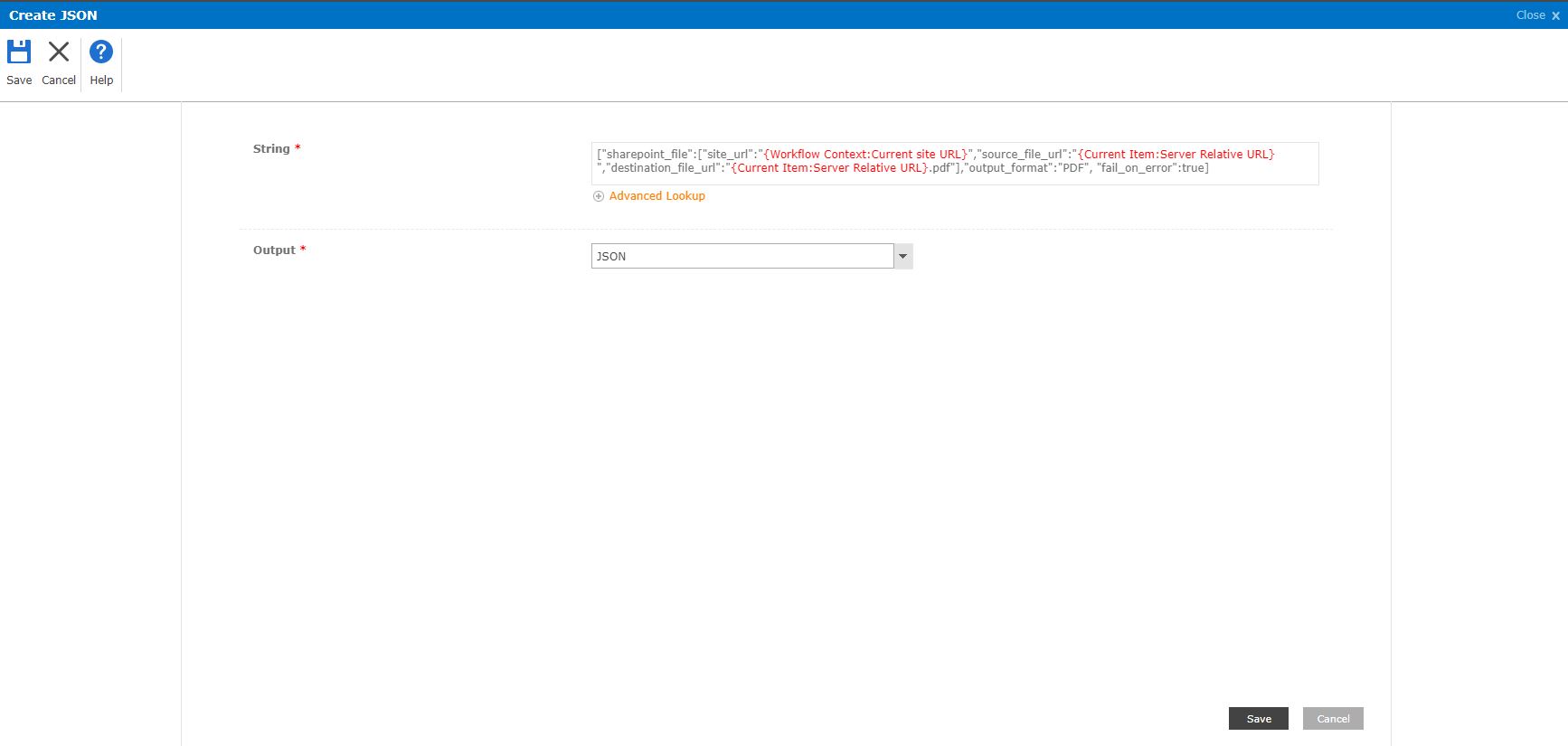This screenshot has width=1568, height=746.
Task: Click the Close text in title bar
Action: [1530, 15]
